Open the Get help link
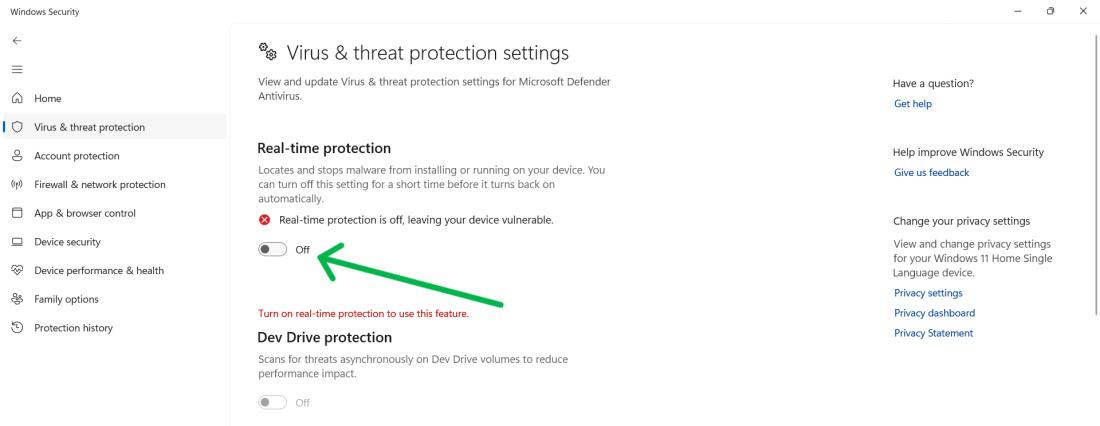The image size is (1100, 426). tap(913, 102)
